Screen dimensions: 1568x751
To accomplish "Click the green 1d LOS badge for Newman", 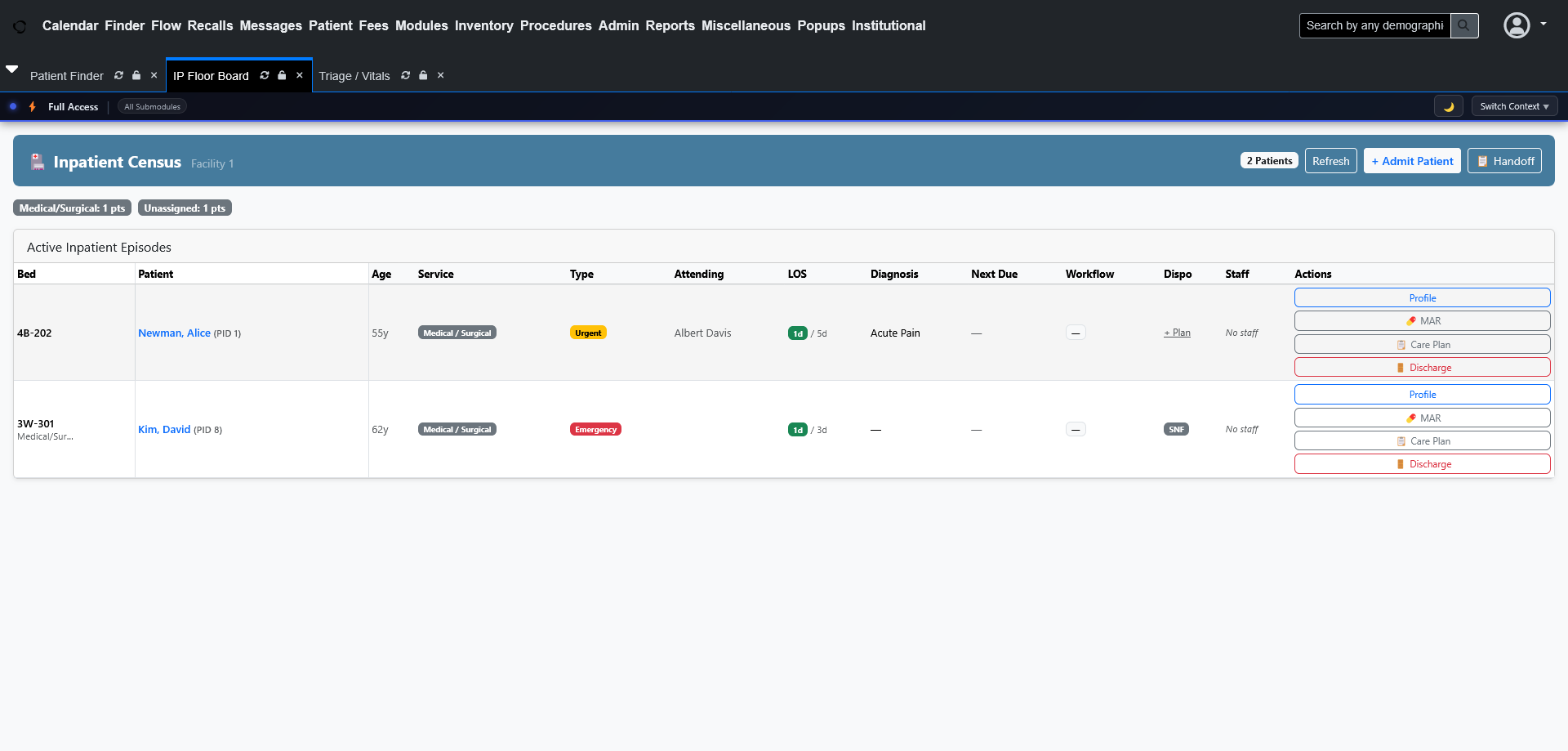I will click(x=797, y=333).
